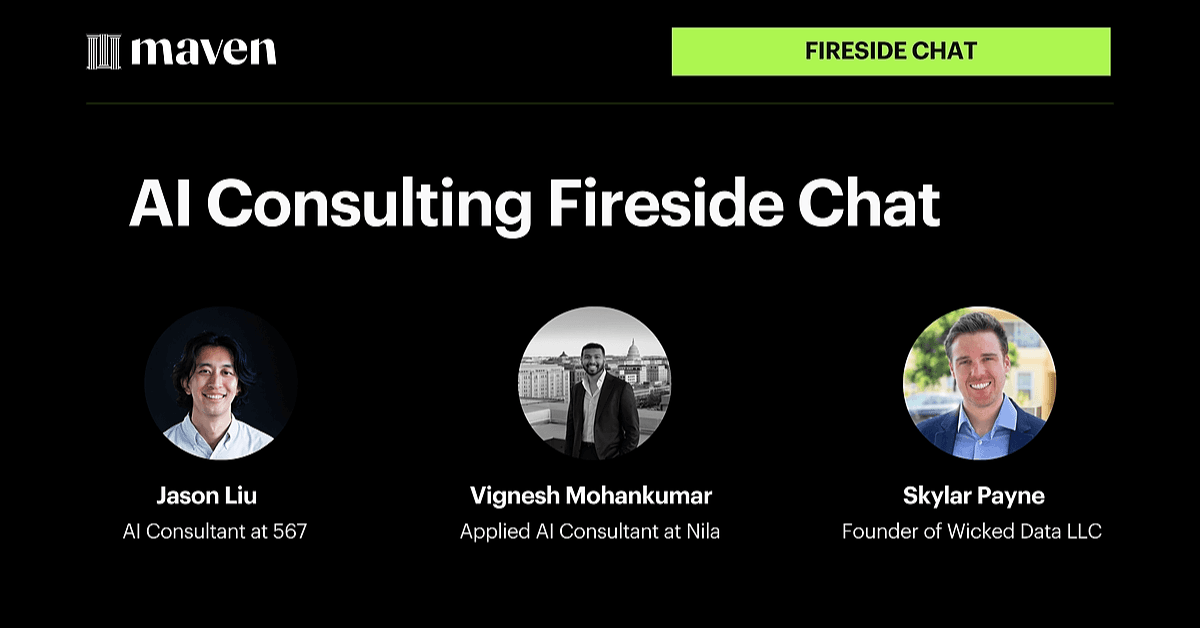Open Jason Liu's profile photo
1200x628 pixels.
221,383
